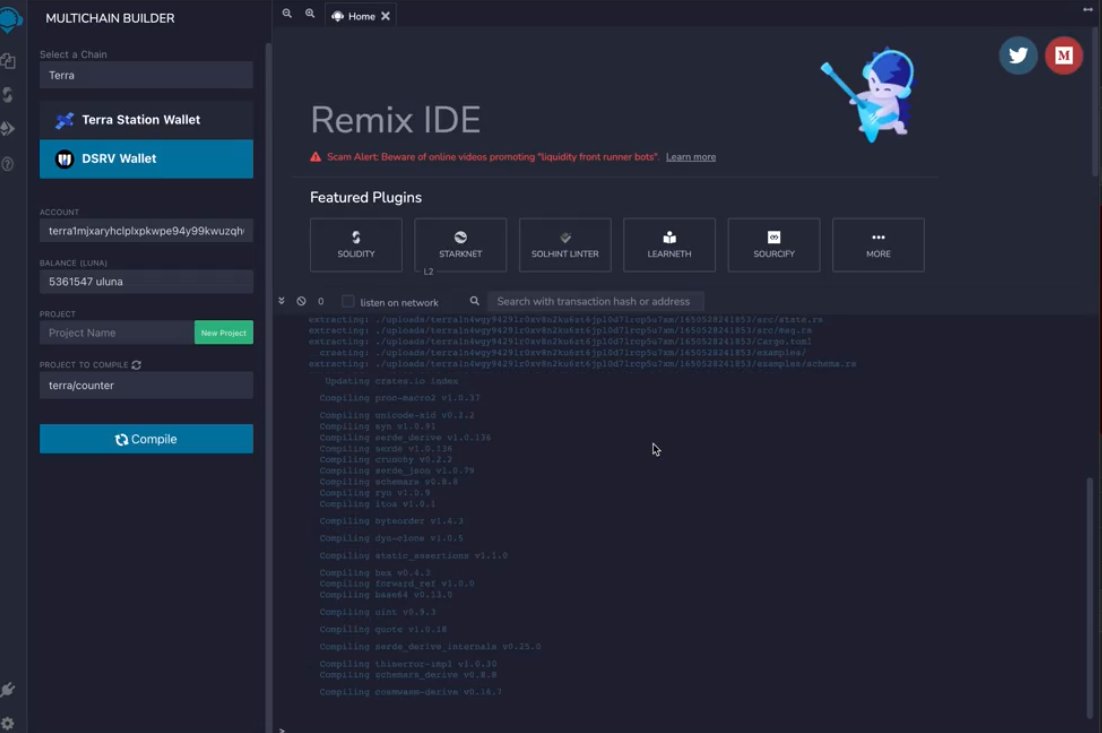1102x733 pixels.
Task: Open the Select a Chain dropdown
Action: 146,75
